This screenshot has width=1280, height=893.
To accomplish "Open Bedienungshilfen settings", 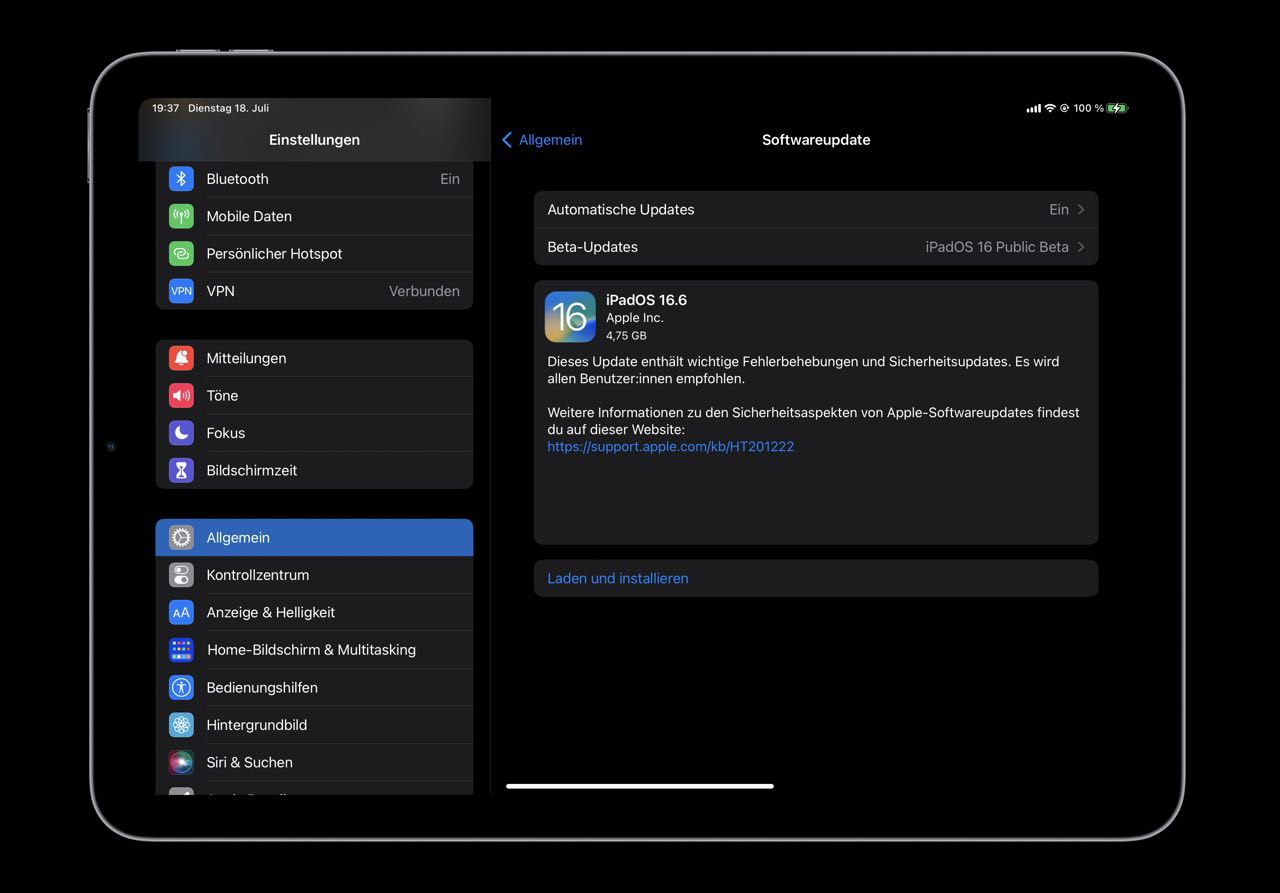I will click(314, 687).
